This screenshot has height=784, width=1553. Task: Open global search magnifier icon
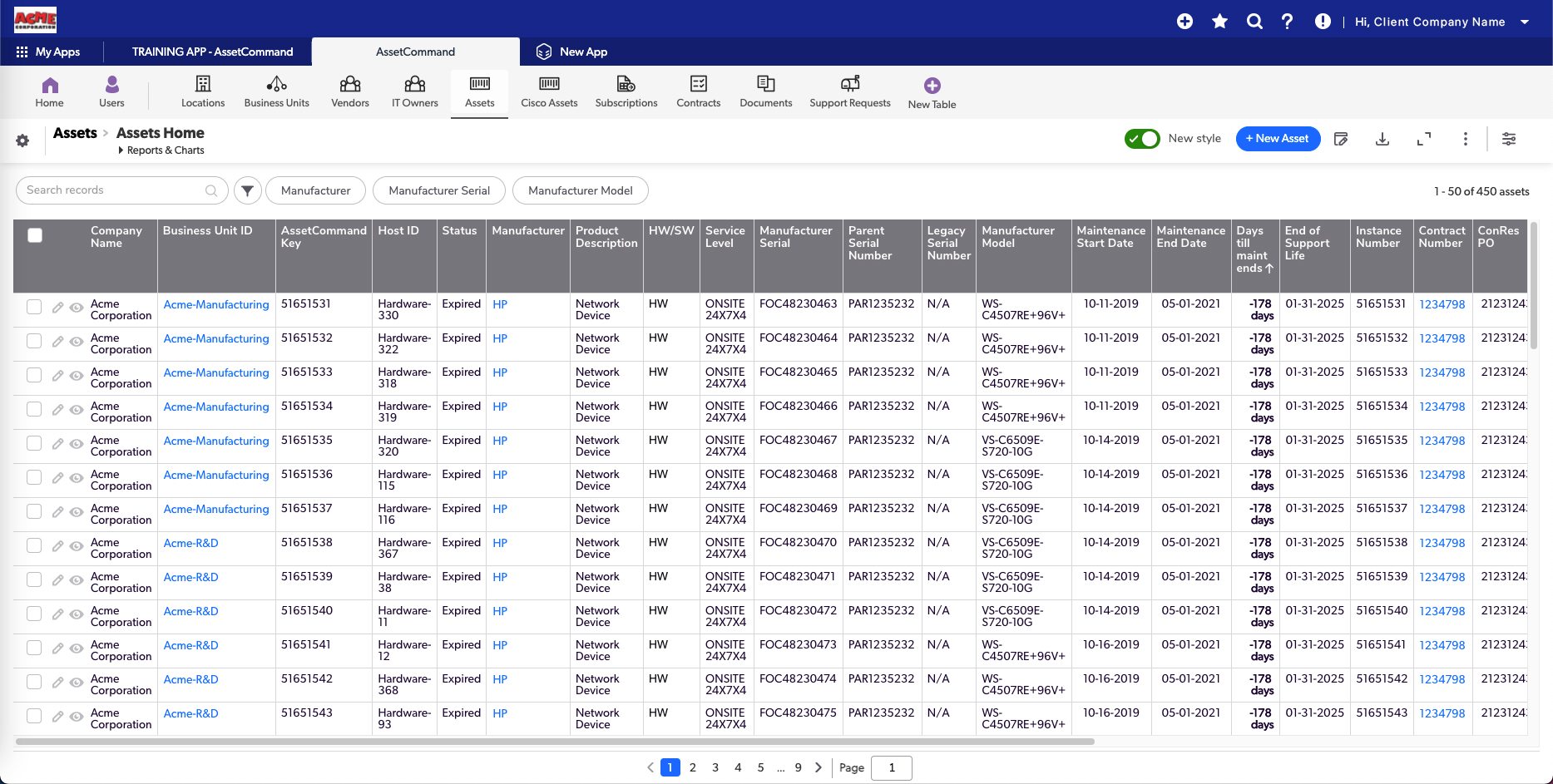[1254, 22]
